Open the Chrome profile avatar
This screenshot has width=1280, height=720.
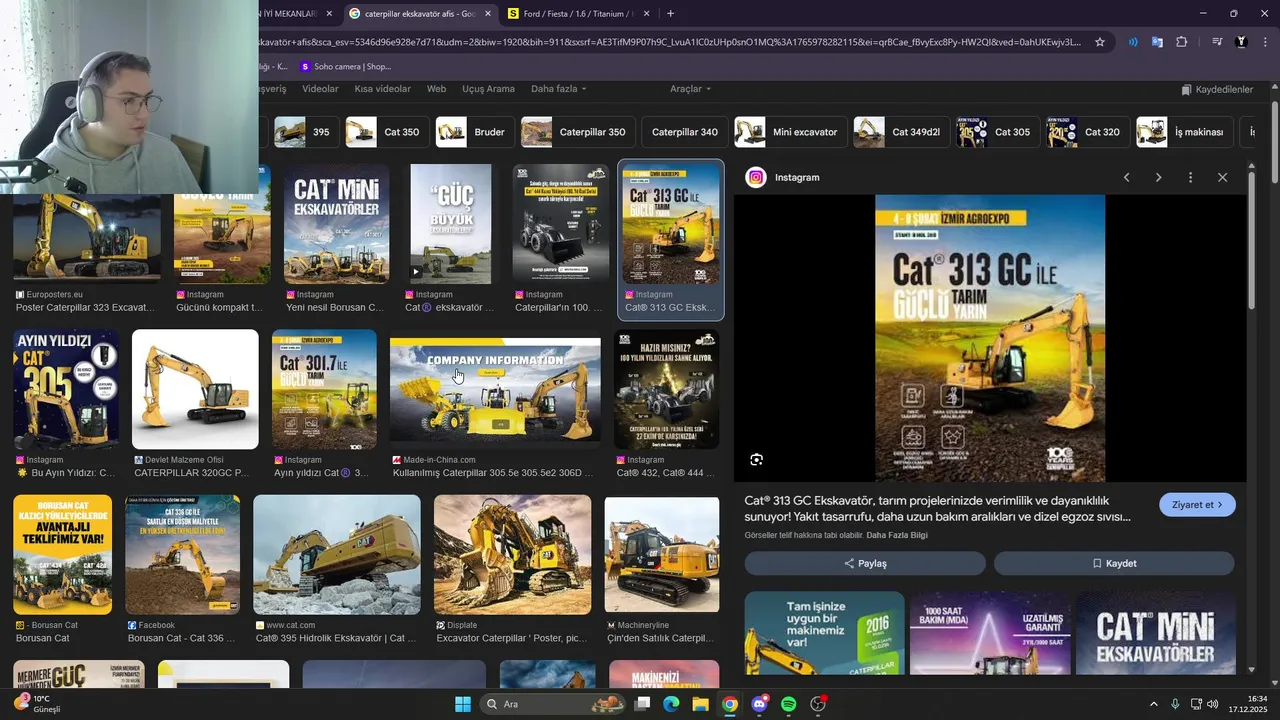point(1242,42)
